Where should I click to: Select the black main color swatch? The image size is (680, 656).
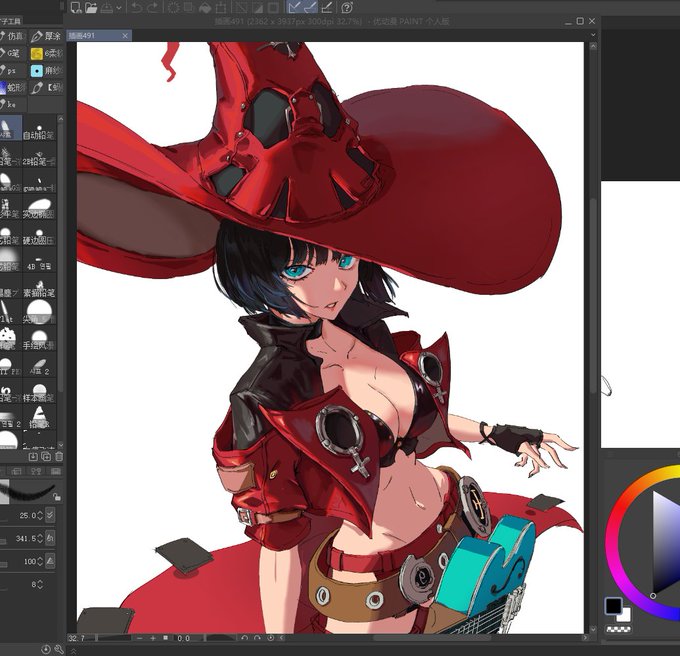tap(613, 605)
